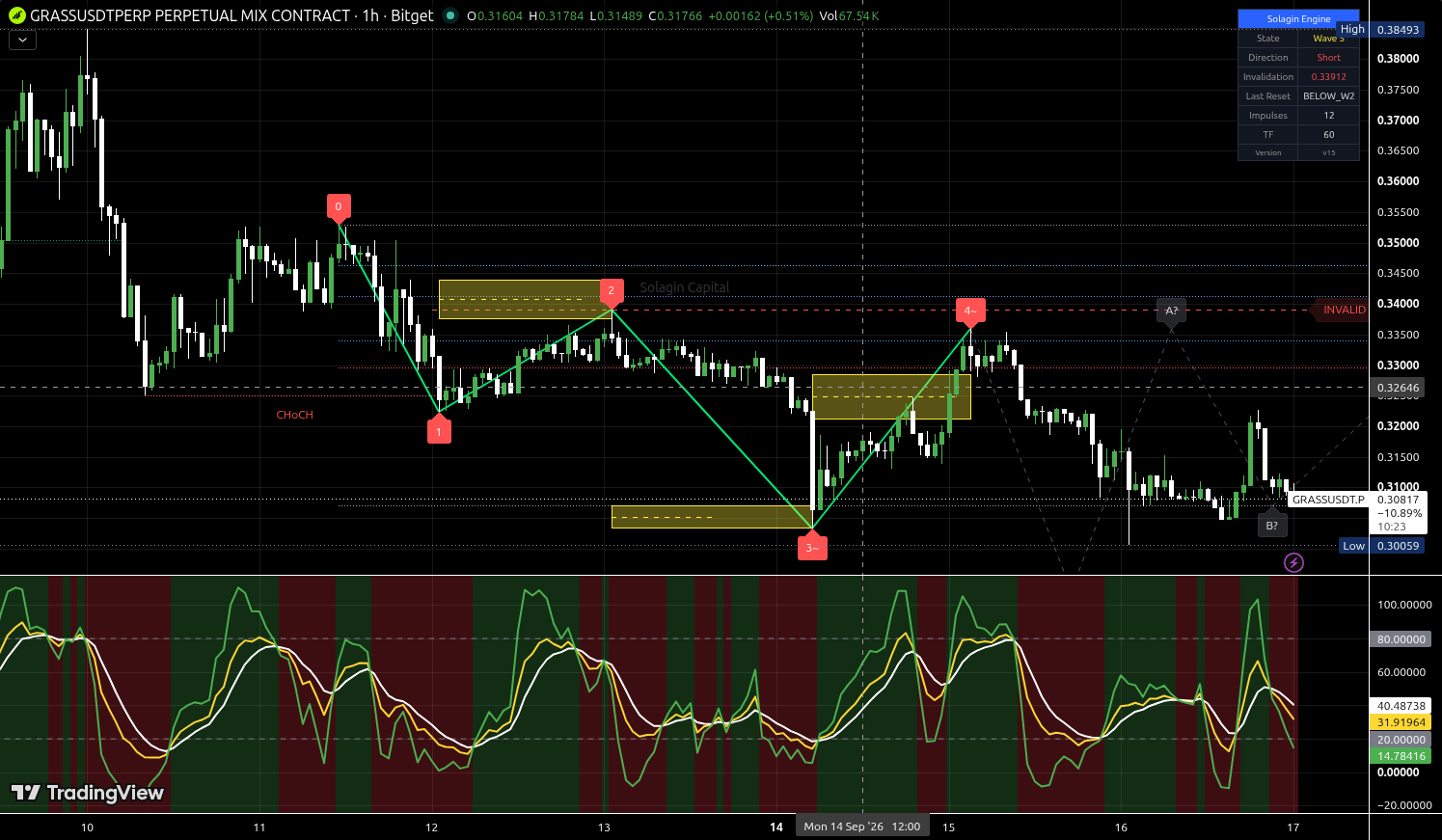Click the 0.32646 level price tag
Image resolution: width=1442 pixels, height=840 pixels.
coord(1398,388)
